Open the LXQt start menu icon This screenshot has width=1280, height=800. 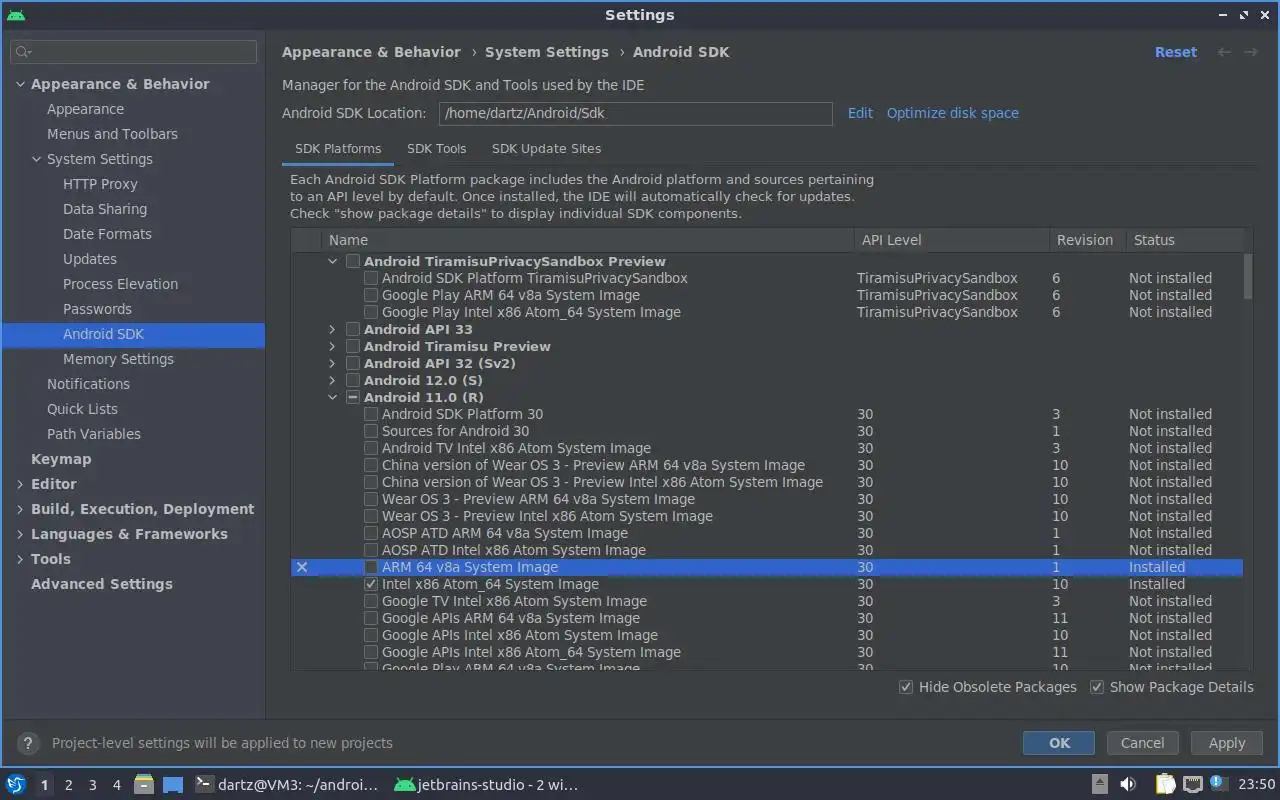pos(16,784)
